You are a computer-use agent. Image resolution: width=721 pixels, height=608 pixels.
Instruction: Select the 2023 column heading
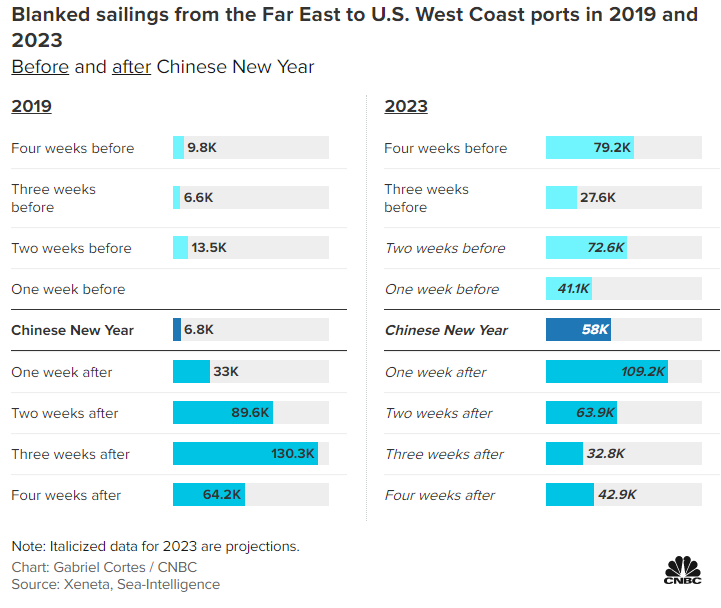tap(406, 106)
